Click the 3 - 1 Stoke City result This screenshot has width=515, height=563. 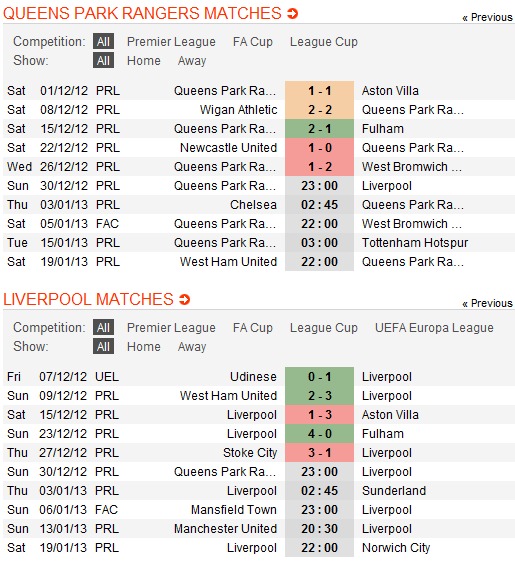pyautogui.click(x=319, y=453)
